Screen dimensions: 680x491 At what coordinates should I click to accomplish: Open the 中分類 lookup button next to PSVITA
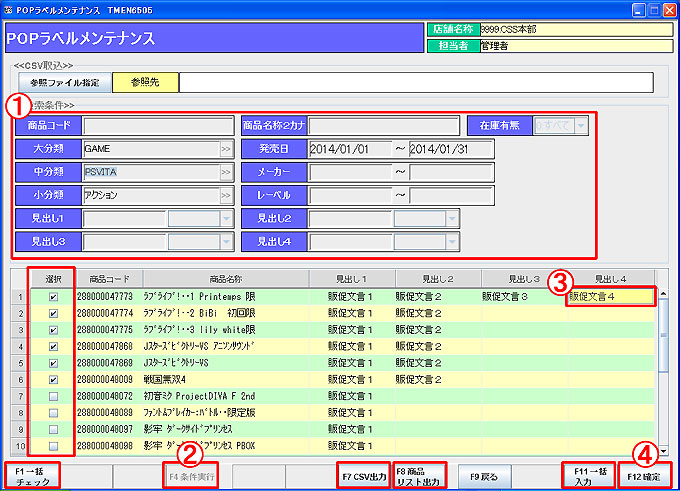point(226,172)
